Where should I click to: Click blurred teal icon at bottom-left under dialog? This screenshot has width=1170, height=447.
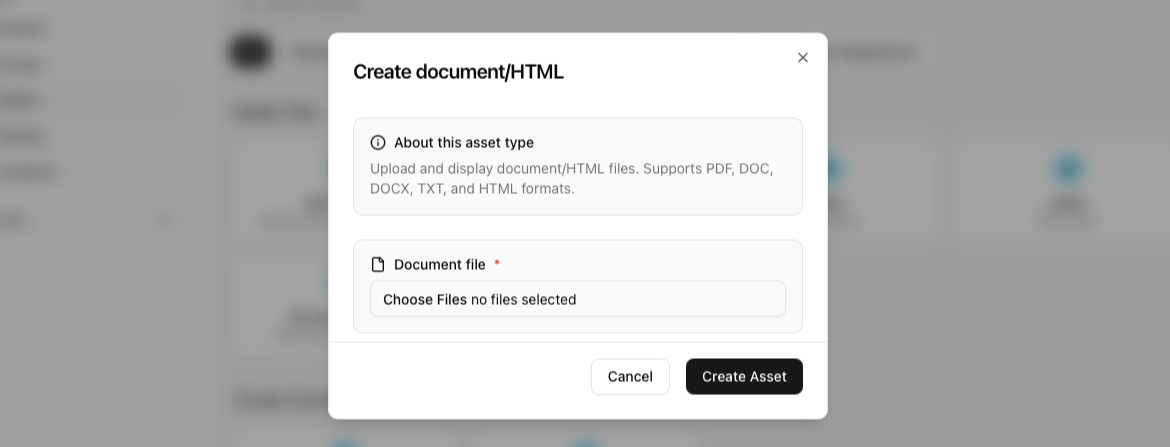(x=345, y=442)
